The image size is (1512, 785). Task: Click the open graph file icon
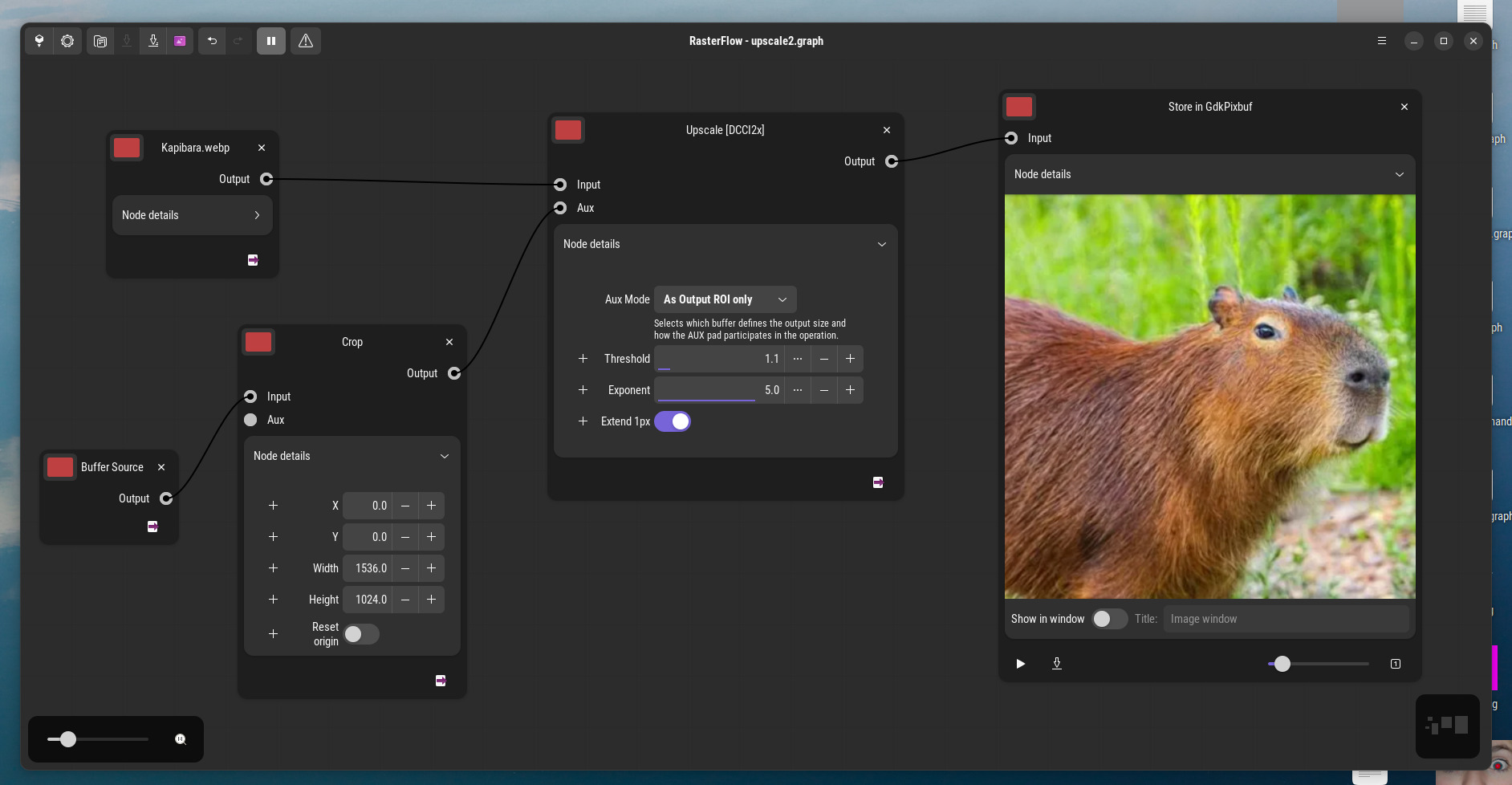(x=100, y=41)
